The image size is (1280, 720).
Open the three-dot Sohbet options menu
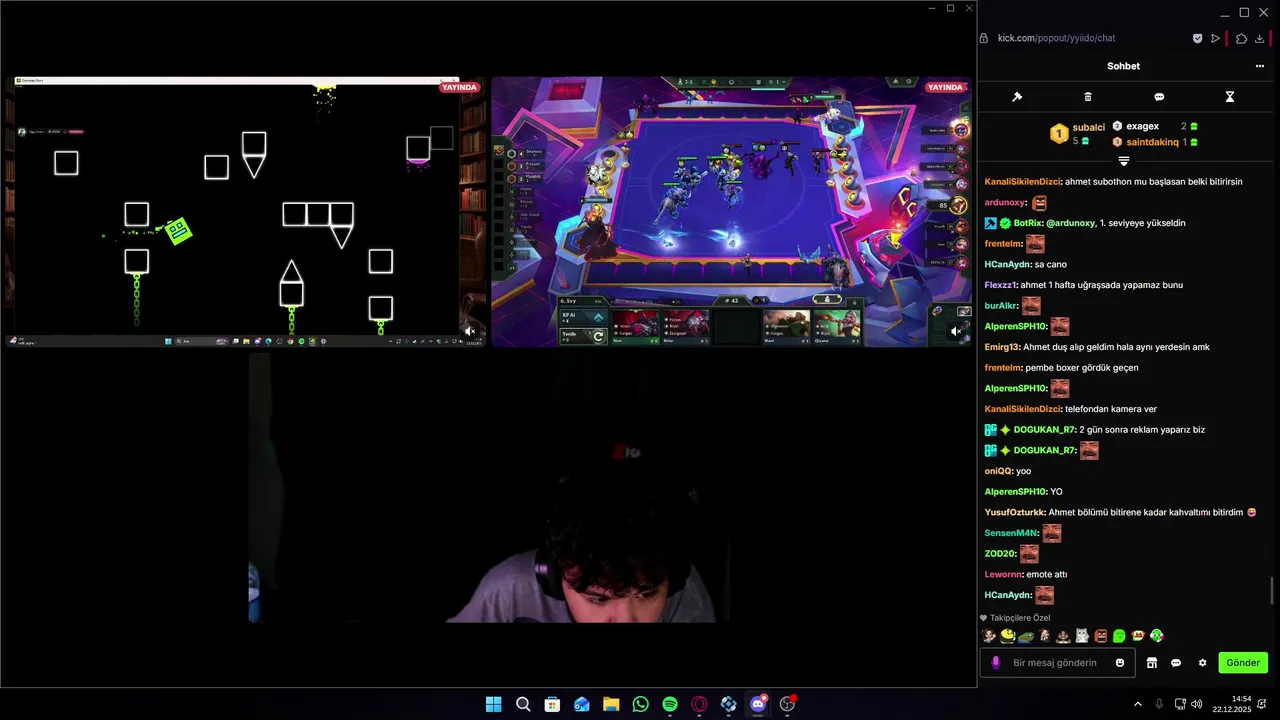tap(1260, 66)
